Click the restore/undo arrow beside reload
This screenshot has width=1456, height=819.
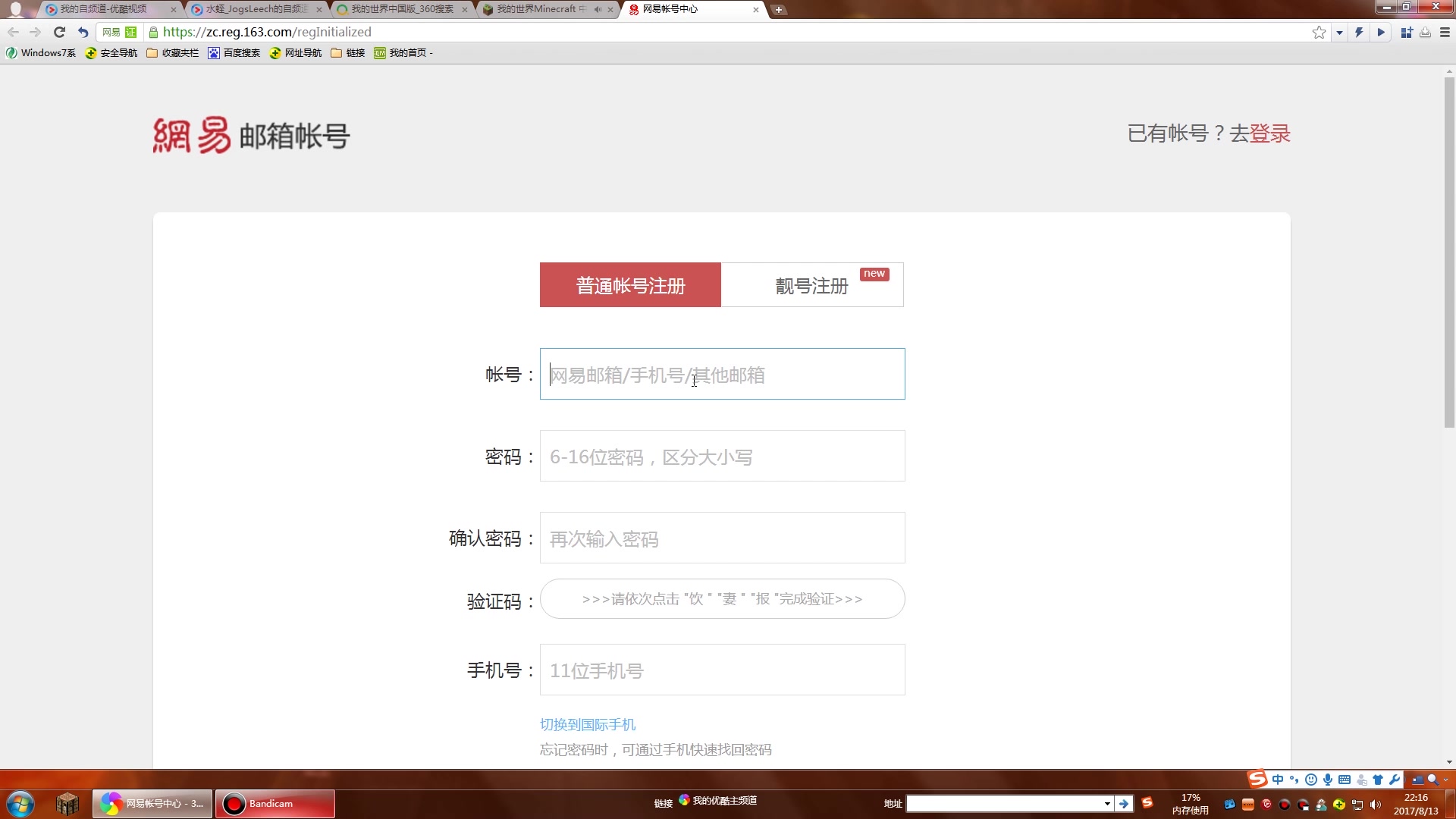point(83,32)
